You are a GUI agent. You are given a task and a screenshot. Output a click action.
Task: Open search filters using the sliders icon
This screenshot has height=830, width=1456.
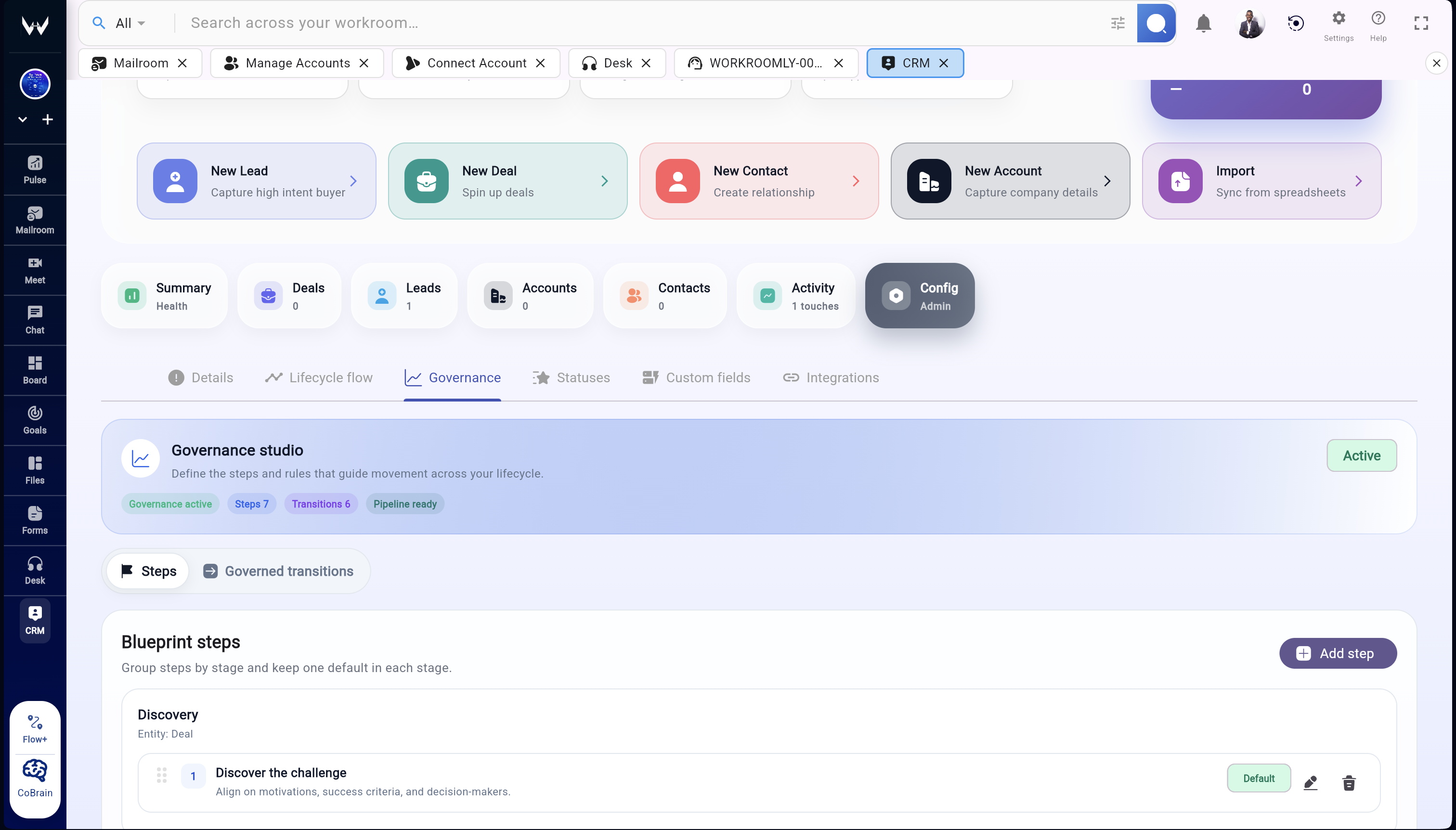tap(1118, 23)
